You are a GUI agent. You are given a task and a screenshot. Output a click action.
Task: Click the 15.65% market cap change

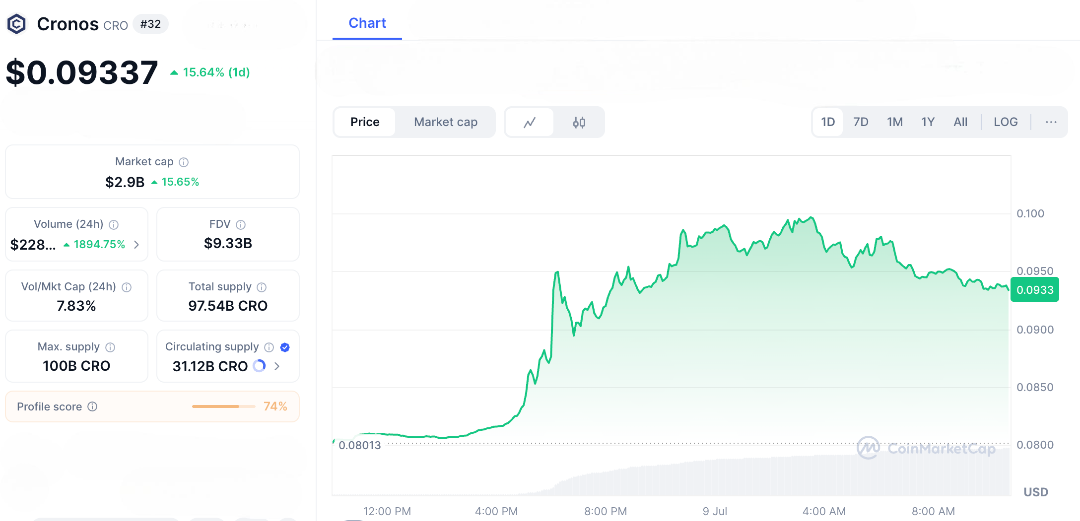176,182
